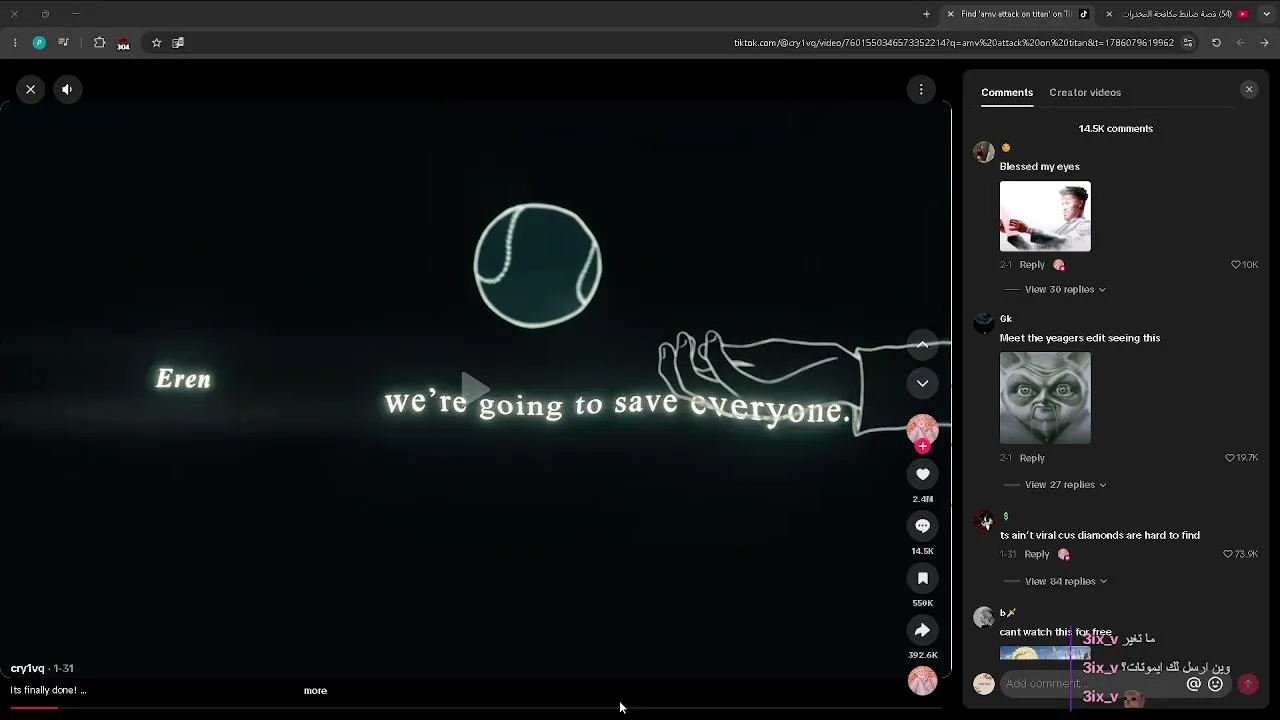1280x720 pixels.
Task: Click the comments speech bubble icon
Action: (922, 526)
